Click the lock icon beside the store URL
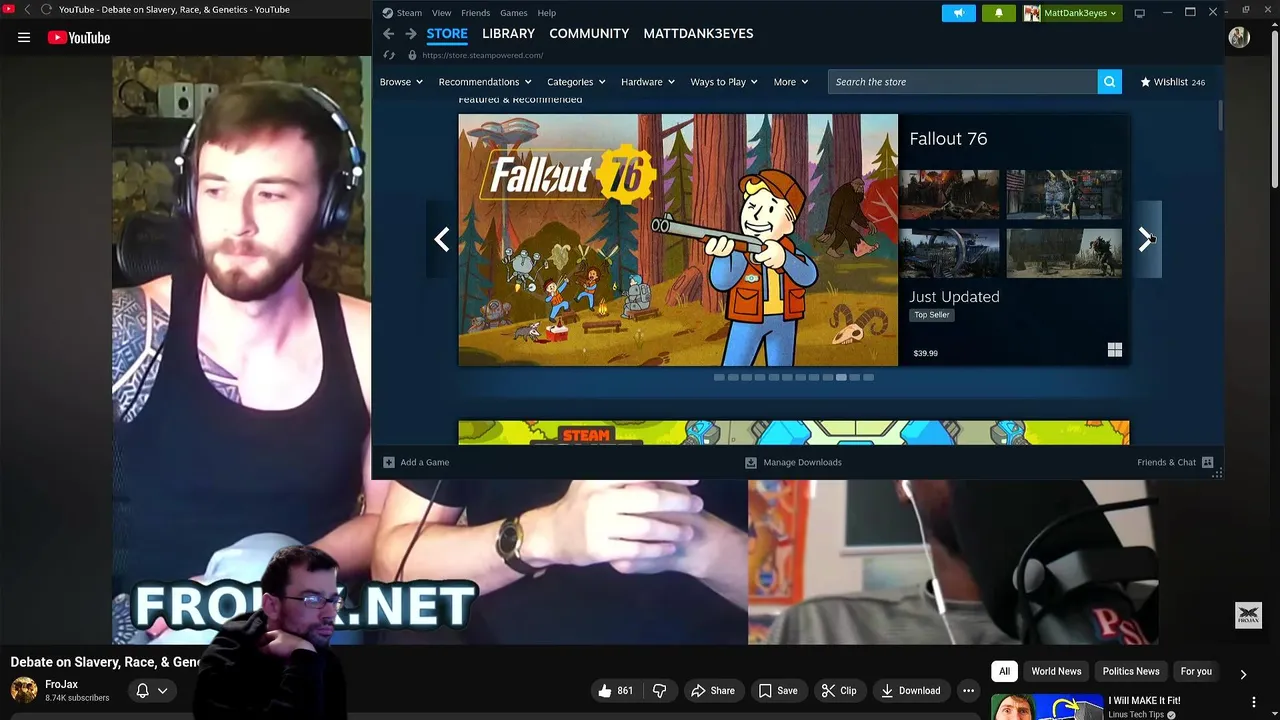 [x=412, y=55]
